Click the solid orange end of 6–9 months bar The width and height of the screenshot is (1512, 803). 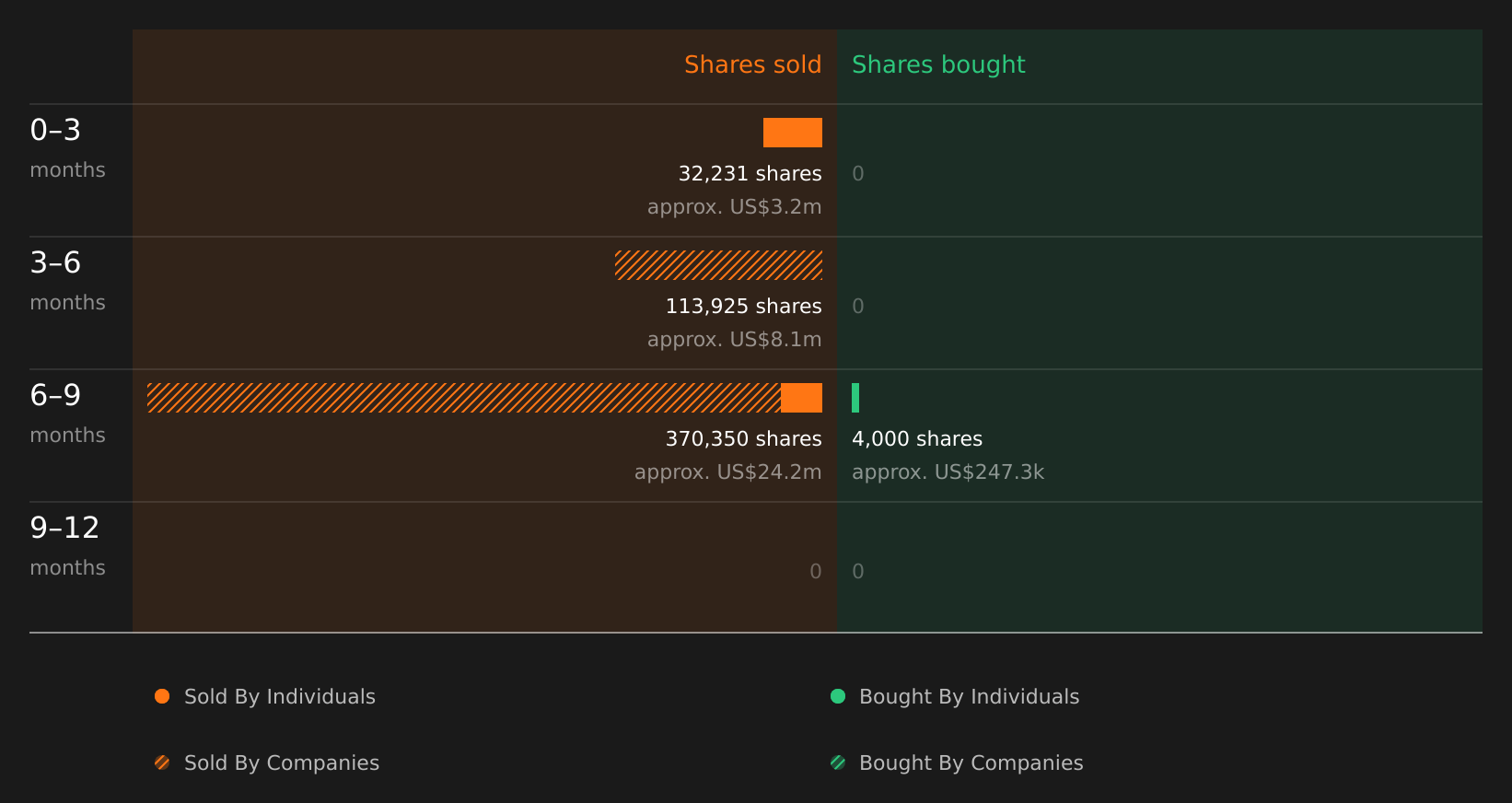[x=801, y=398]
